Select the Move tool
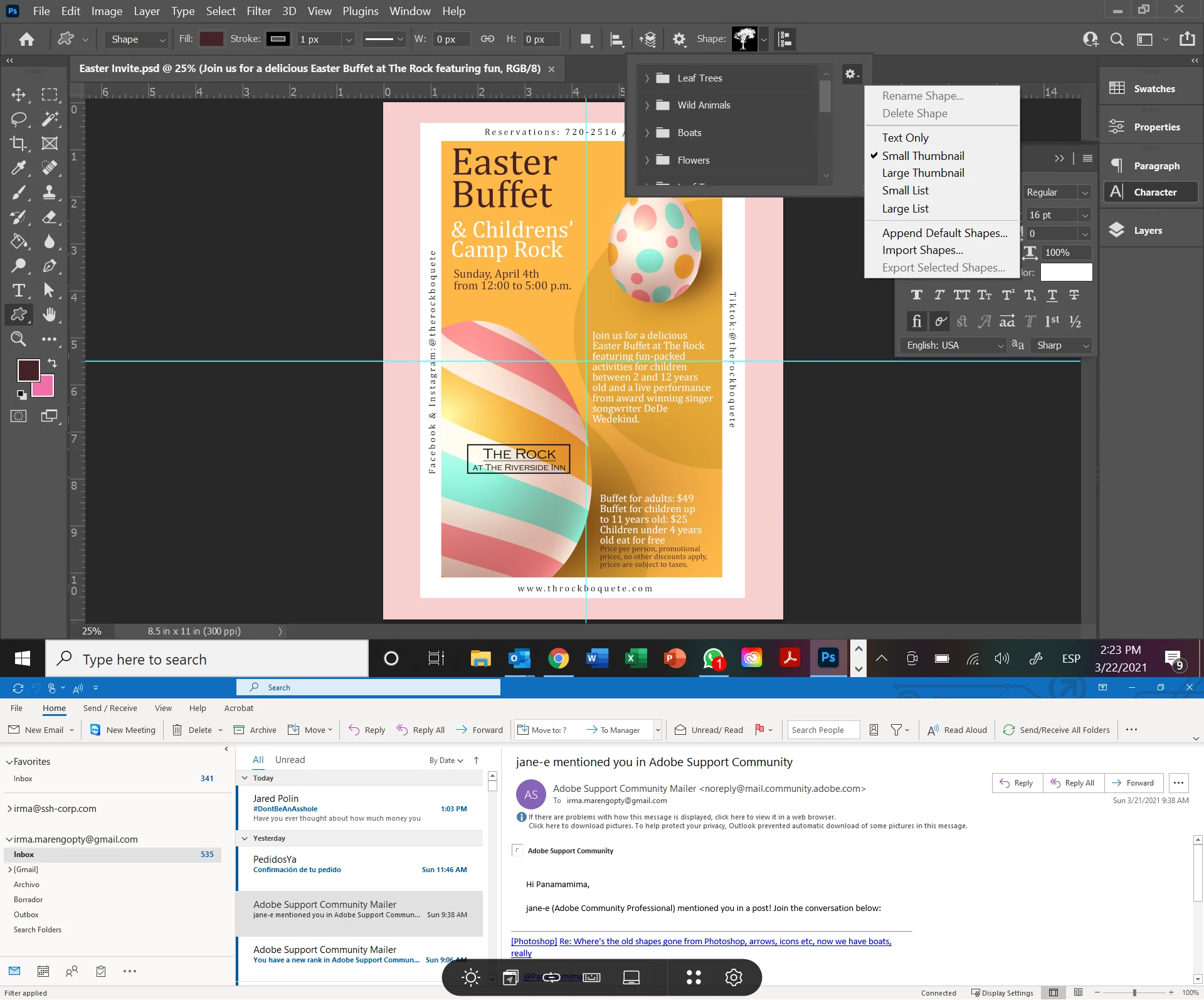The image size is (1204, 1000). pos(18,95)
